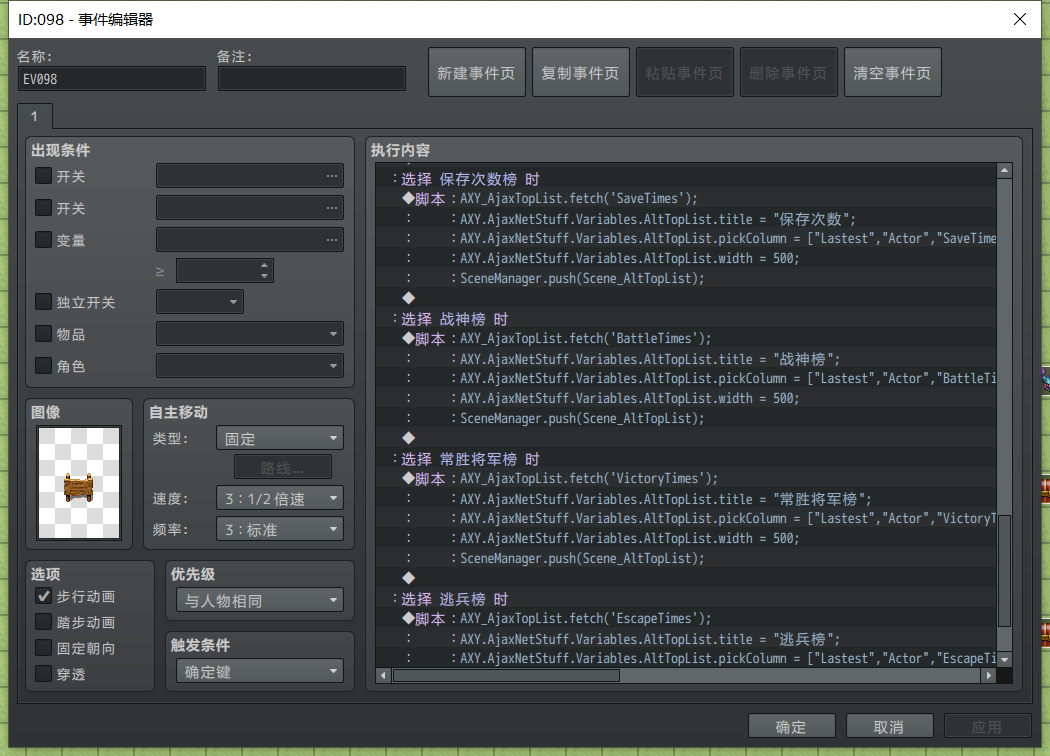
Task: Open the 独立开关 dropdown
Action: click(200, 302)
